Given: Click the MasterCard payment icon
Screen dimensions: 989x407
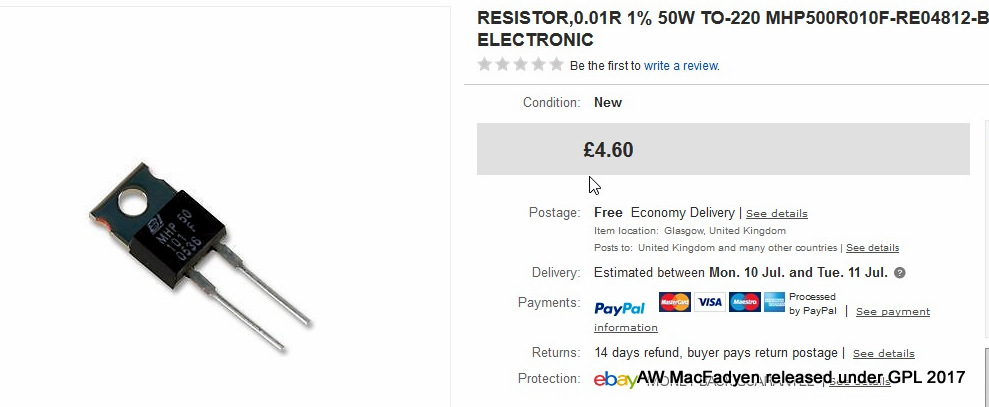Looking at the screenshot, I should [675, 302].
